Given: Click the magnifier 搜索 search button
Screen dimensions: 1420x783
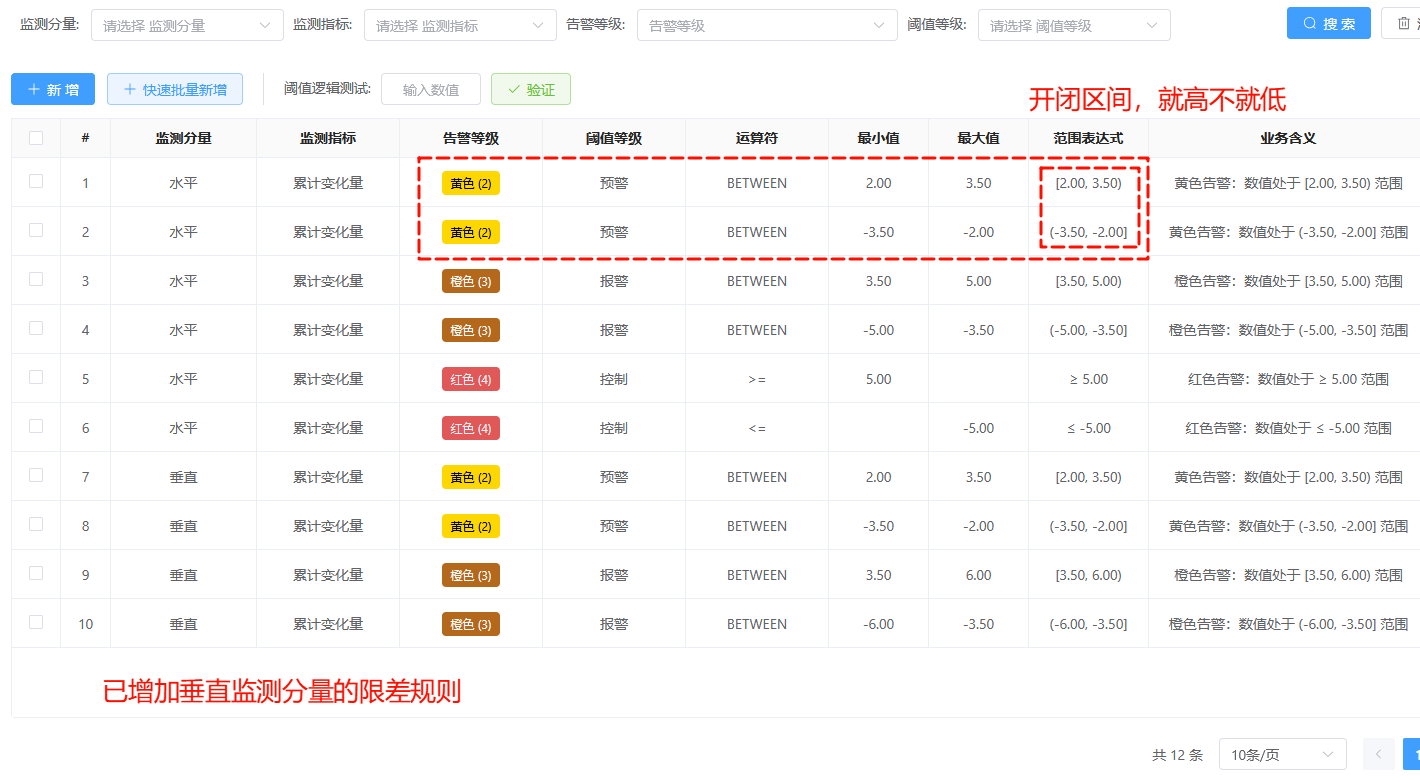Looking at the screenshot, I should (x=1328, y=24).
